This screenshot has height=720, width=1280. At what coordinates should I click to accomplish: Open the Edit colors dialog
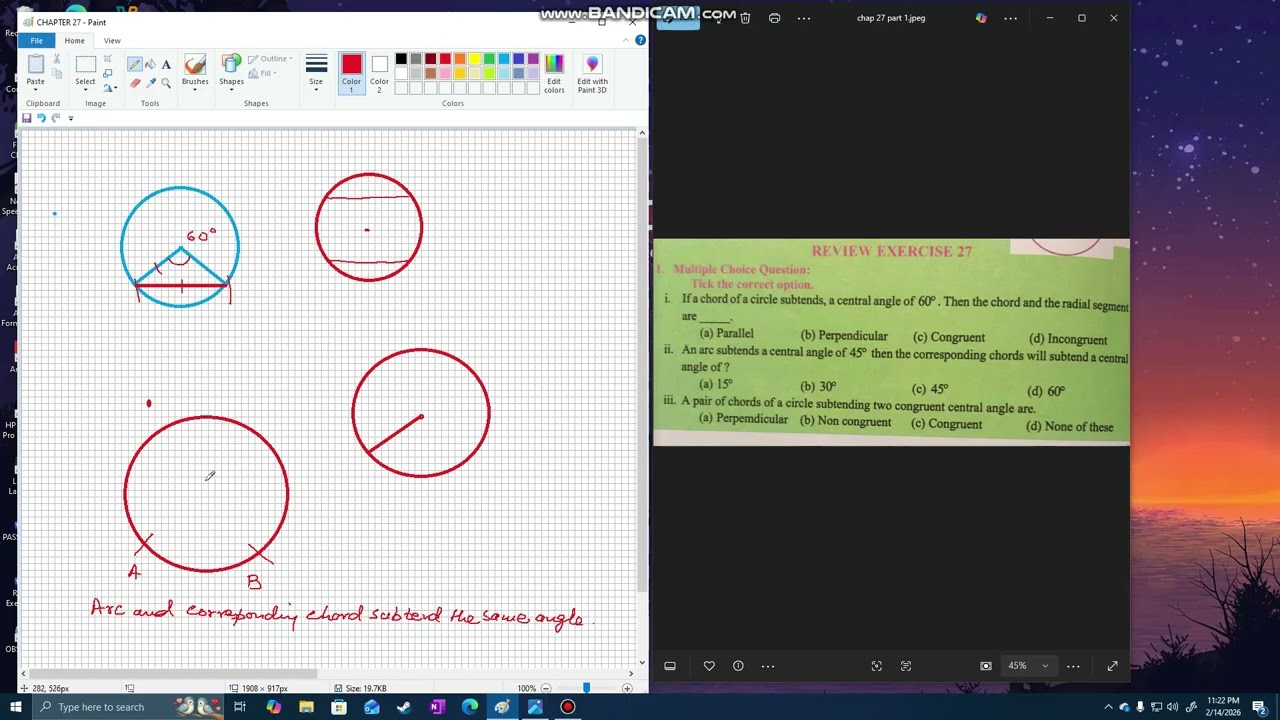pyautogui.click(x=554, y=74)
